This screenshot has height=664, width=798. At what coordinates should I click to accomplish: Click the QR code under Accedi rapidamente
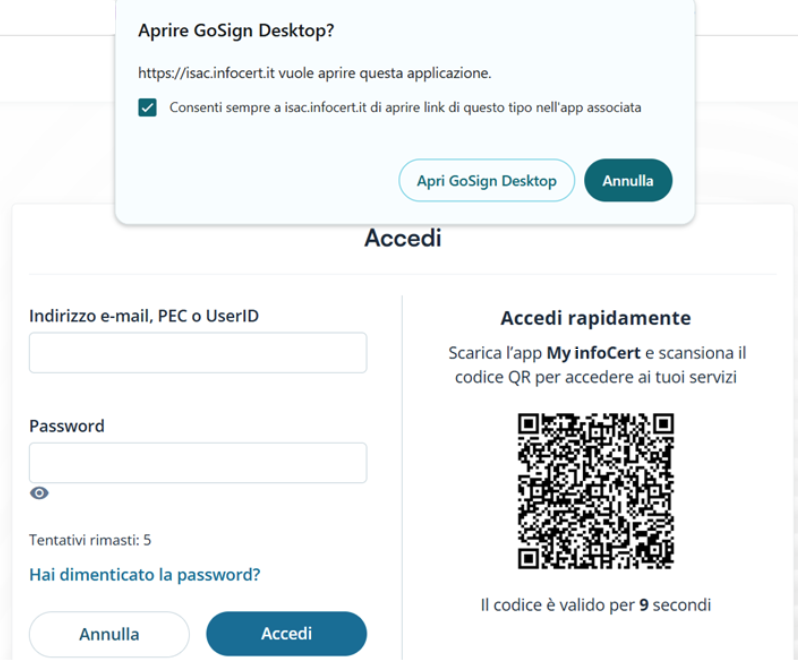pyautogui.click(x=595, y=491)
